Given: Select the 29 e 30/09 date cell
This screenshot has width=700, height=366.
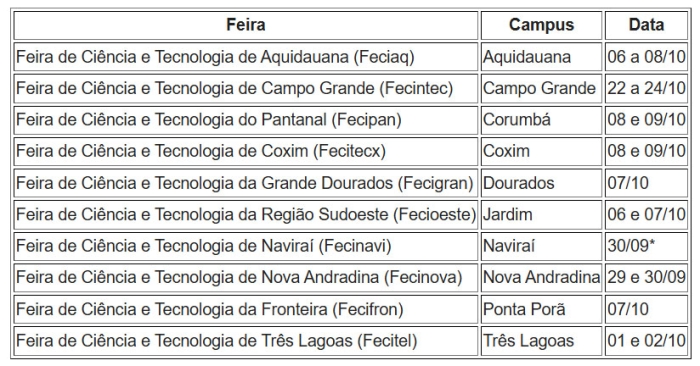Looking at the screenshot, I should click(x=646, y=278).
